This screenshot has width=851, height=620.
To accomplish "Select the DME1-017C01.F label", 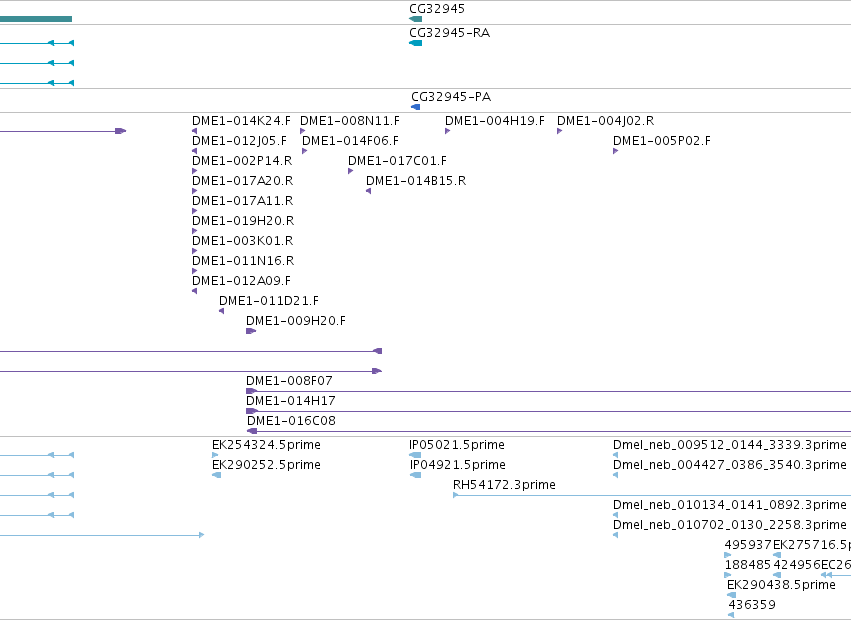I will 397,161.
